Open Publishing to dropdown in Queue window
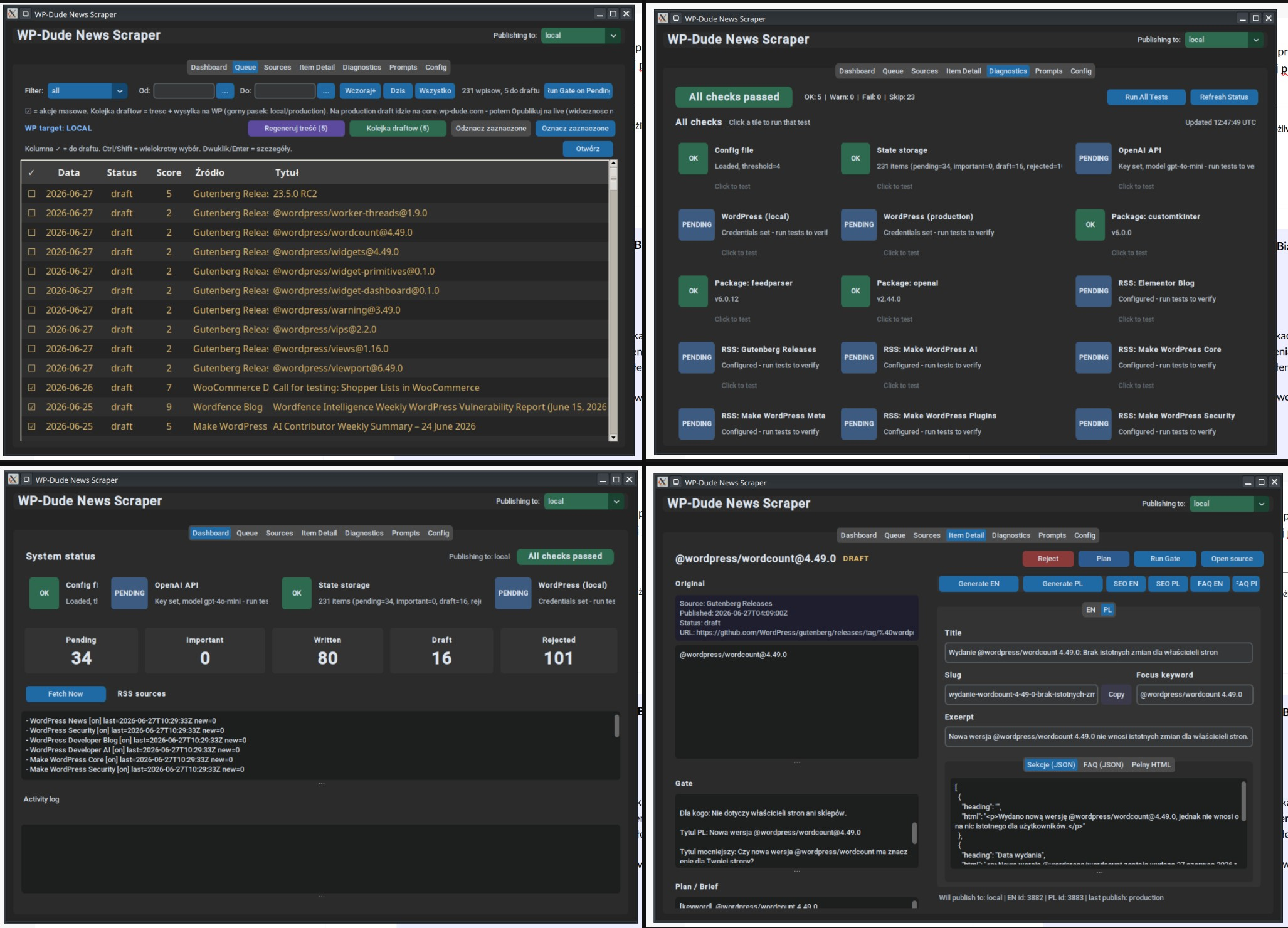The width and height of the screenshot is (1288, 928). (581, 36)
